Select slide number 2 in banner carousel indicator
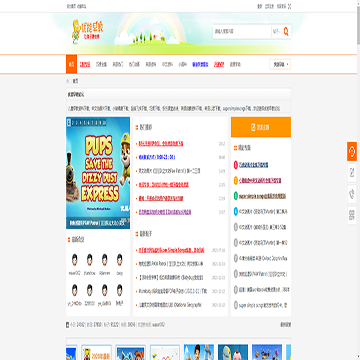360x360 pixels. (73, 123)
